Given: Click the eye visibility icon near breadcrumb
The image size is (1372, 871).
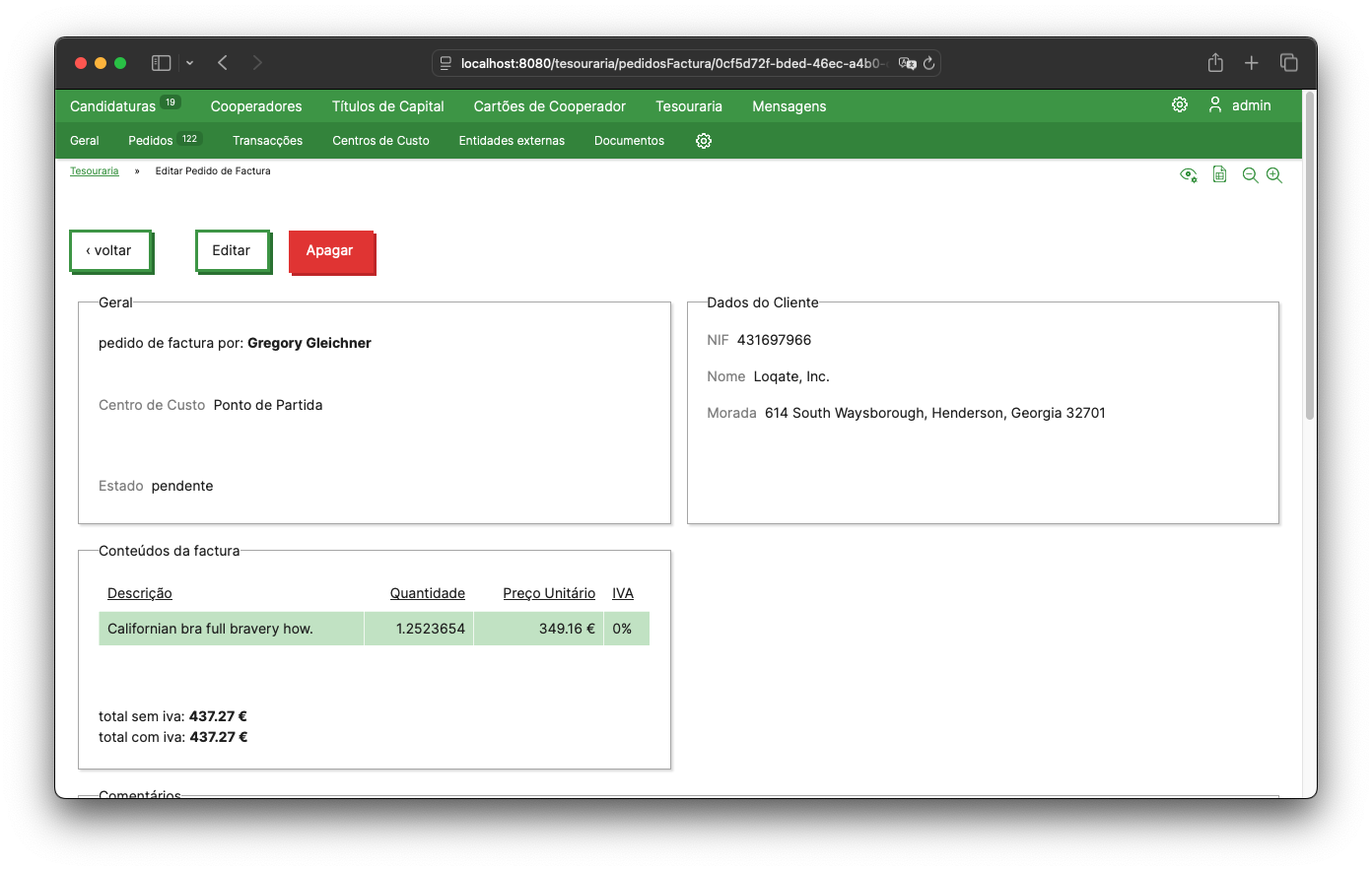Looking at the screenshot, I should coord(1189,175).
